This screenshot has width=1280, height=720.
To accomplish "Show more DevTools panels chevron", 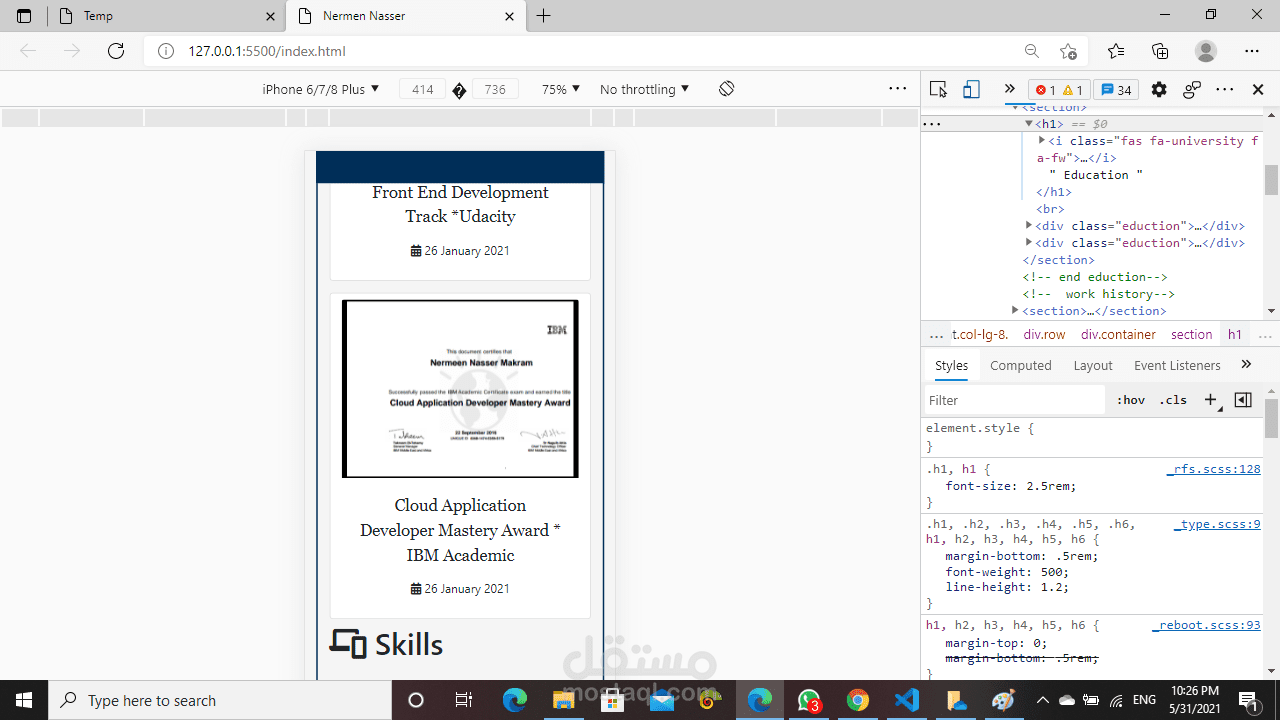I will [1009, 89].
